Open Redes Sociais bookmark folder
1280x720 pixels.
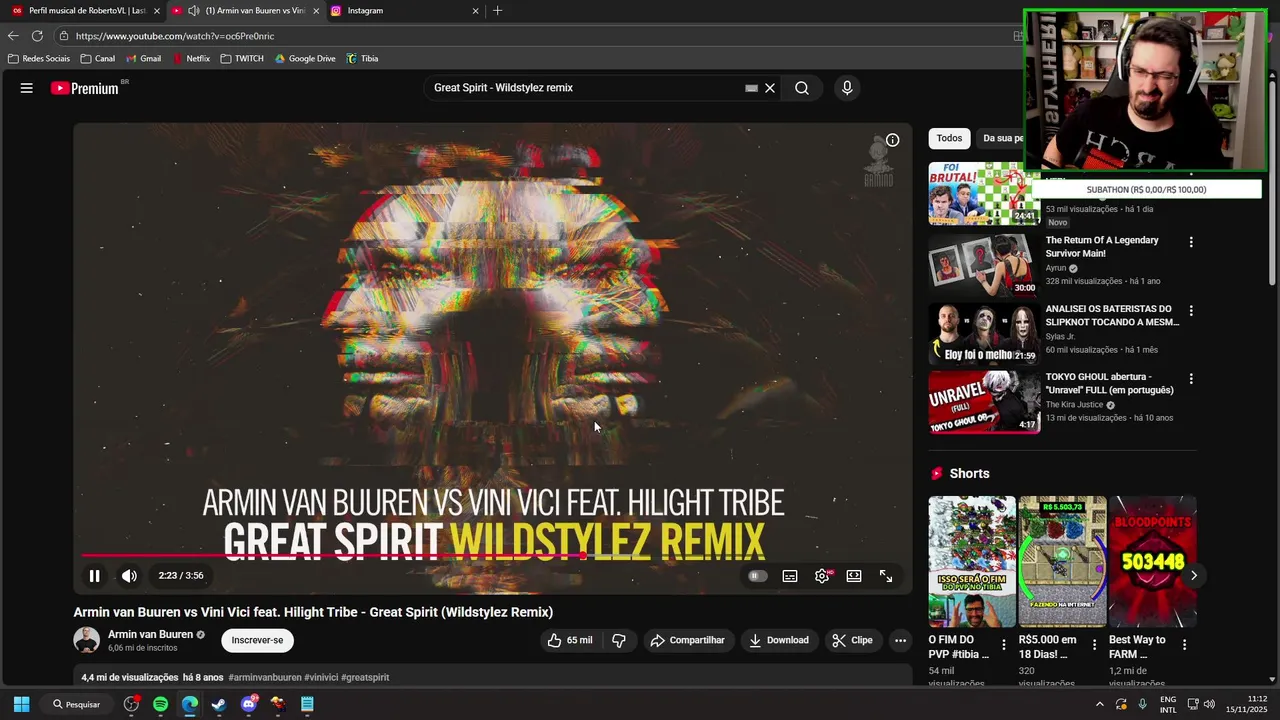pyautogui.click(x=39, y=59)
